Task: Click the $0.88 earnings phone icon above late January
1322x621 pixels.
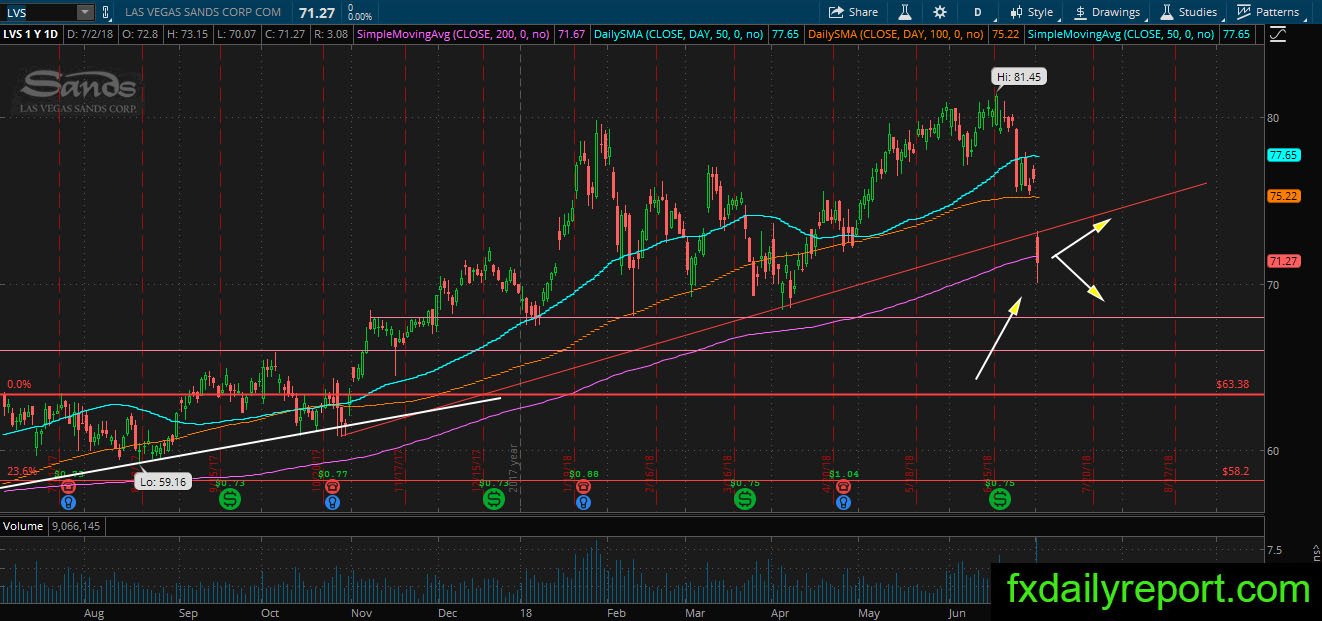Action: click(583, 486)
